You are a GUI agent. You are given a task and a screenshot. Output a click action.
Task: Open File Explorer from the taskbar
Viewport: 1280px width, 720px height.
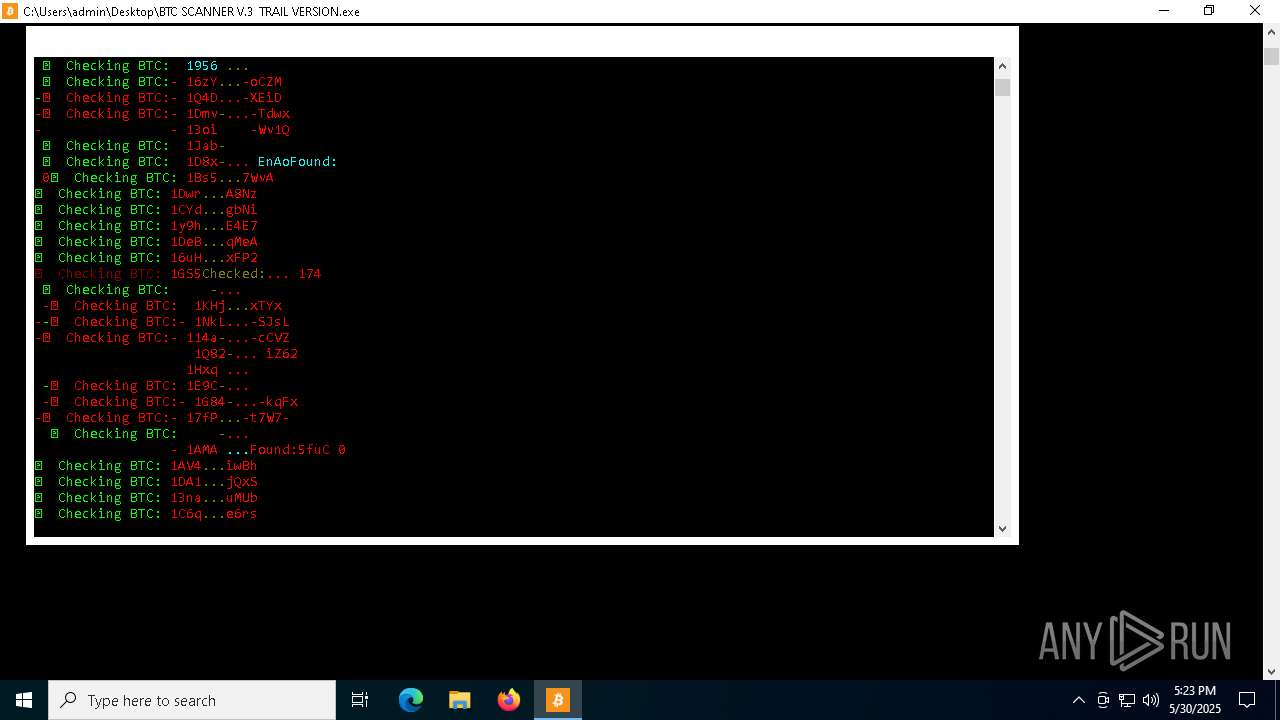460,700
